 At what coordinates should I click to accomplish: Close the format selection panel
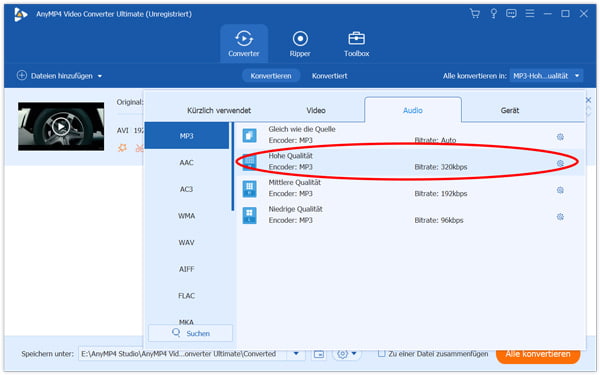click(x=589, y=100)
